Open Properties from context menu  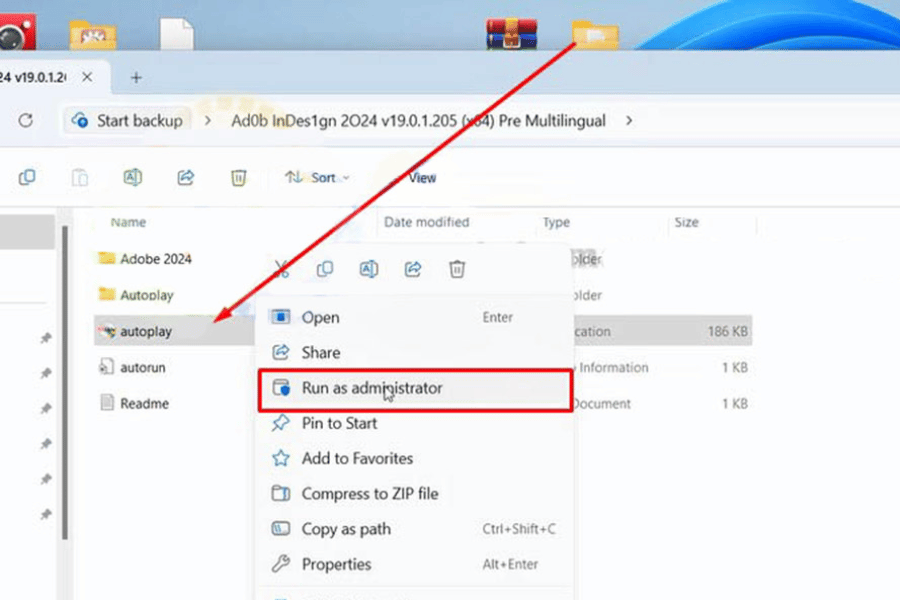tap(336, 564)
